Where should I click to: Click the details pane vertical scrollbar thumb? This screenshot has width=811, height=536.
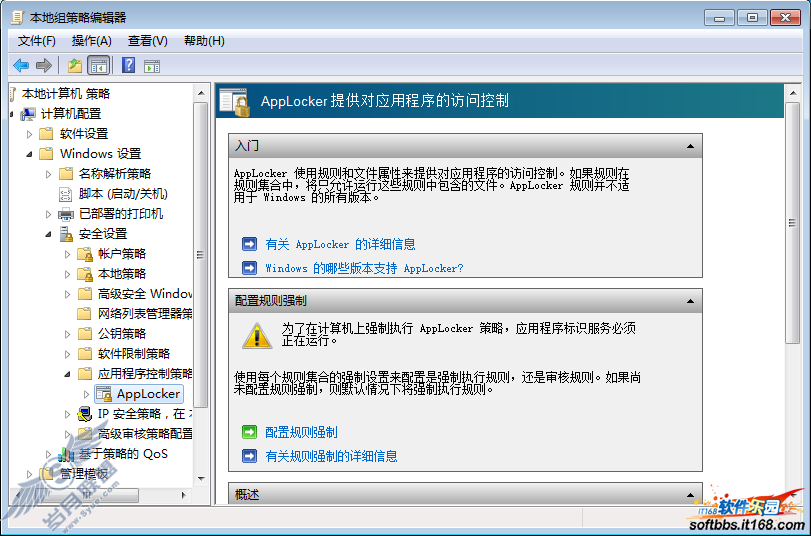click(x=792, y=223)
